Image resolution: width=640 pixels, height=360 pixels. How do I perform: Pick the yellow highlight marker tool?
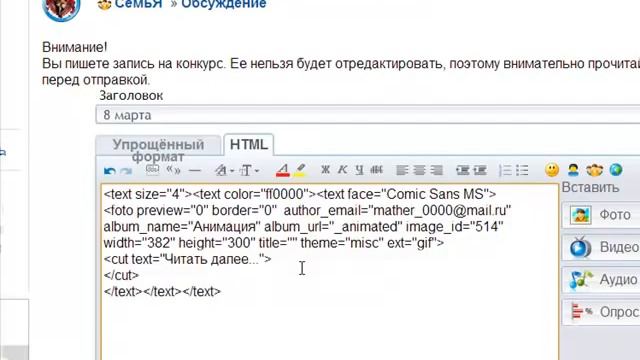click(x=300, y=170)
